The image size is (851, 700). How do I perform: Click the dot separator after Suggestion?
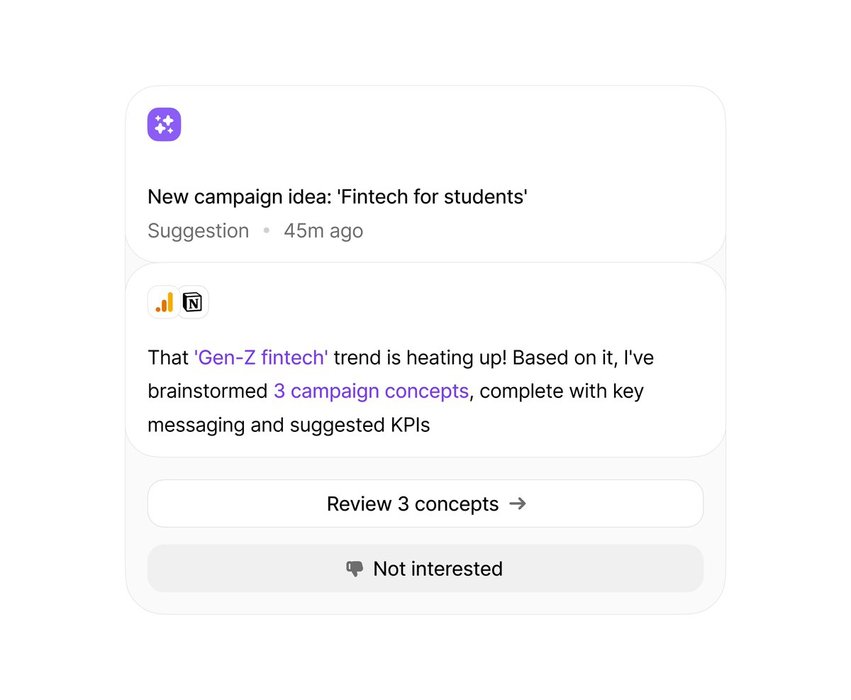pos(266,231)
